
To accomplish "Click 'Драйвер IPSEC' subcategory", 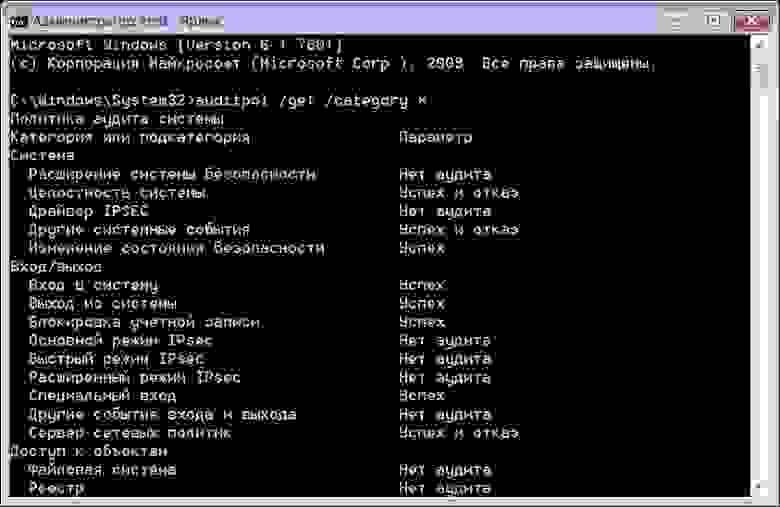I will (88, 211).
